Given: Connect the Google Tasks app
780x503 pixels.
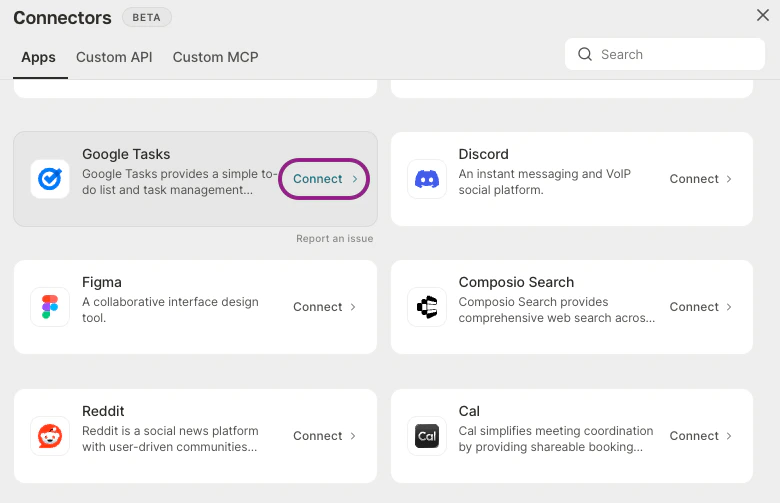Looking at the screenshot, I should (324, 179).
